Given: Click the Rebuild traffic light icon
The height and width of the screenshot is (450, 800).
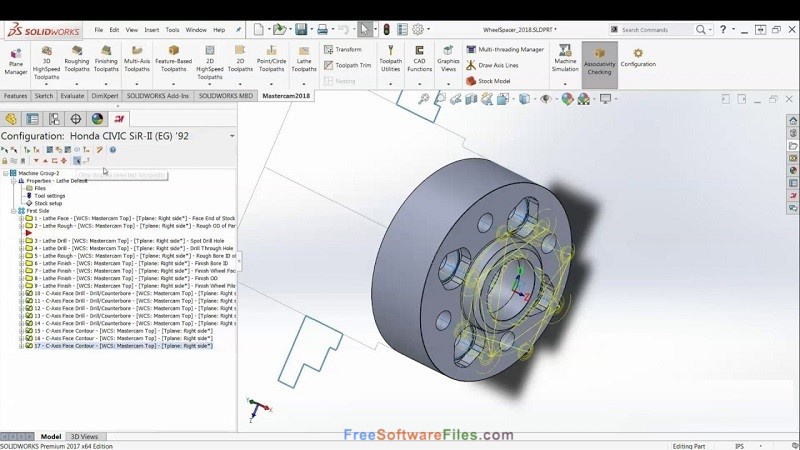Looking at the screenshot, I should tap(387, 30).
